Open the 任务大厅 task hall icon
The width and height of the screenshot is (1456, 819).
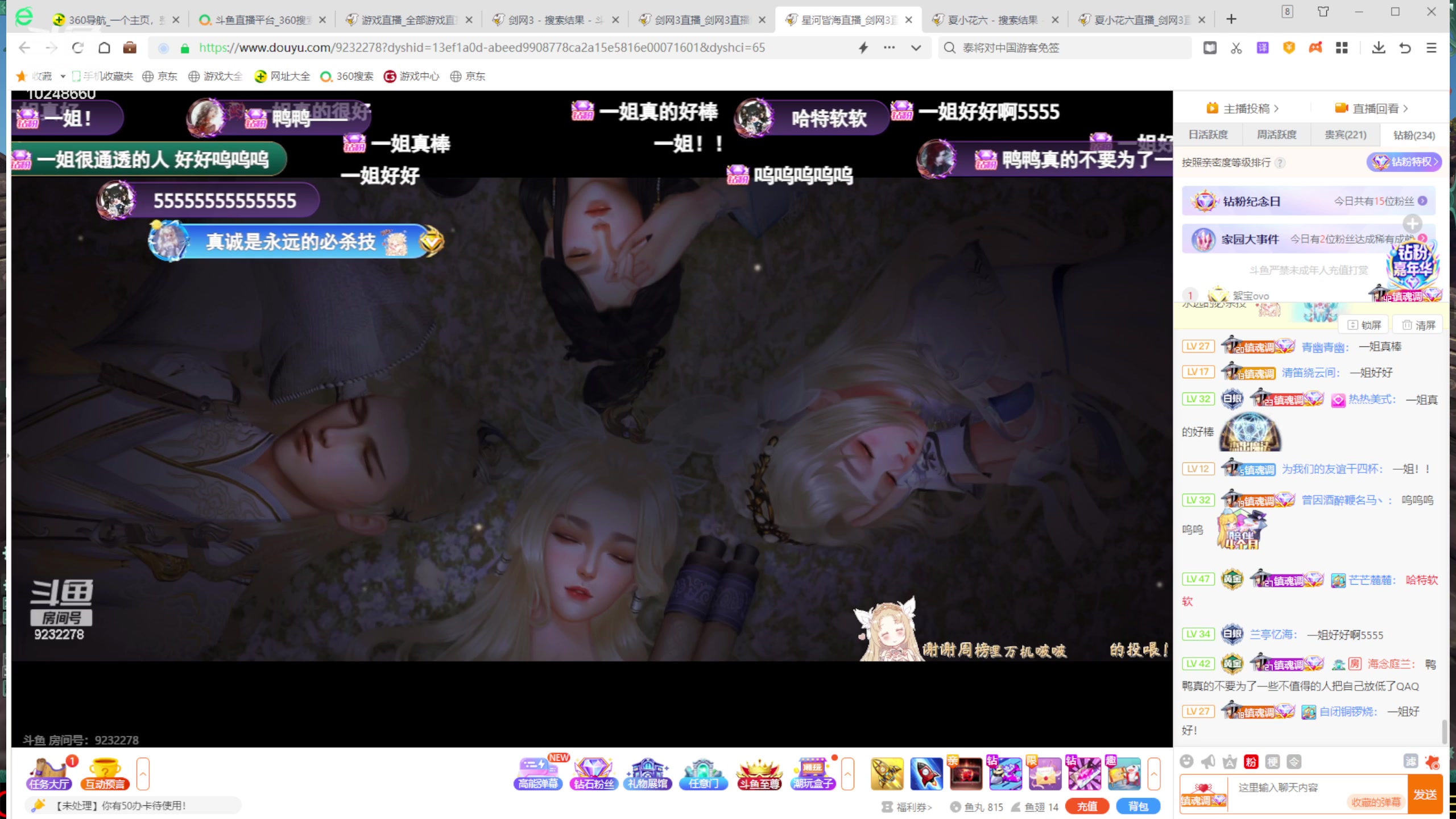[49, 774]
